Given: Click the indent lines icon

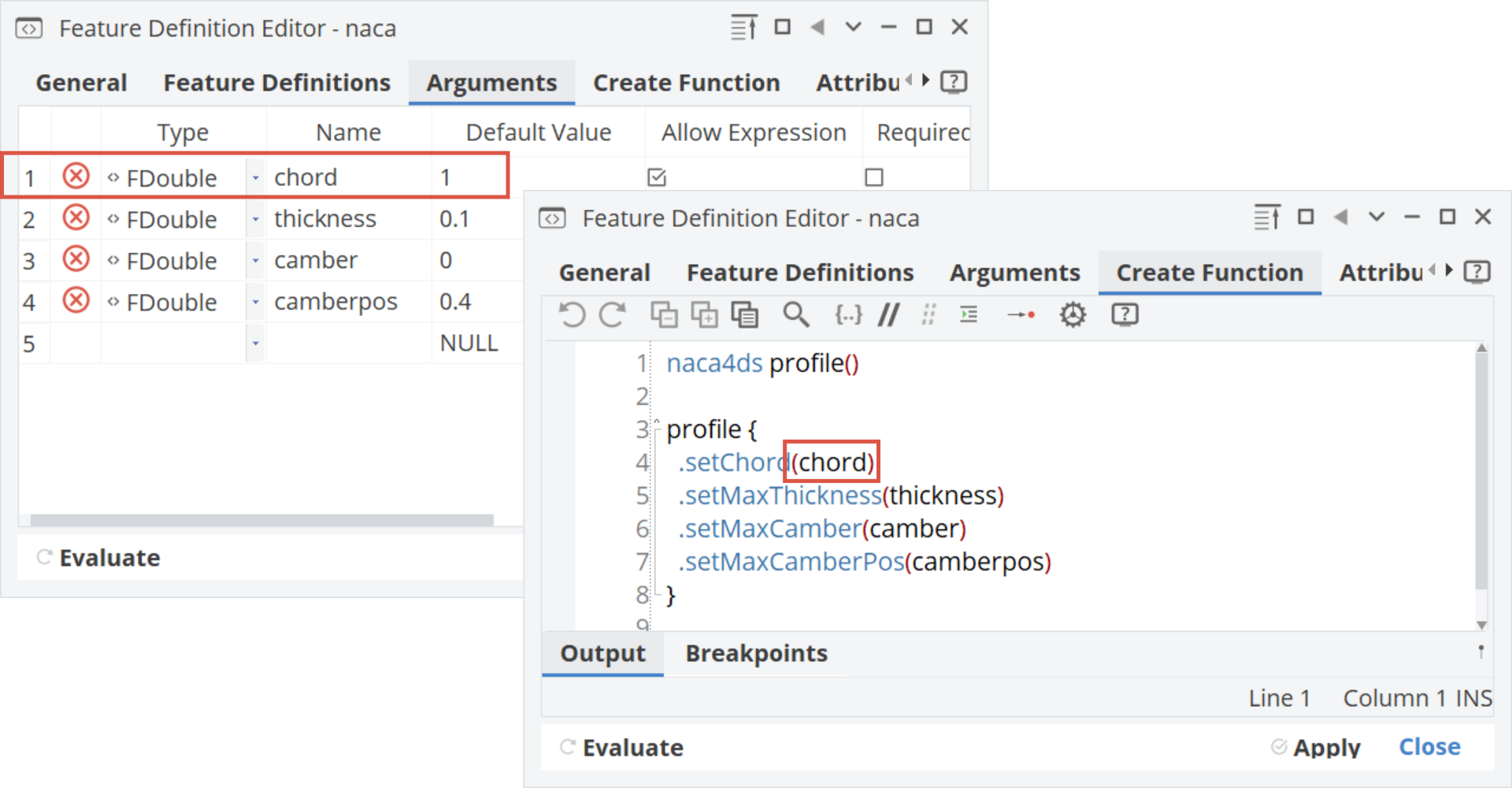Looking at the screenshot, I should [x=969, y=315].
